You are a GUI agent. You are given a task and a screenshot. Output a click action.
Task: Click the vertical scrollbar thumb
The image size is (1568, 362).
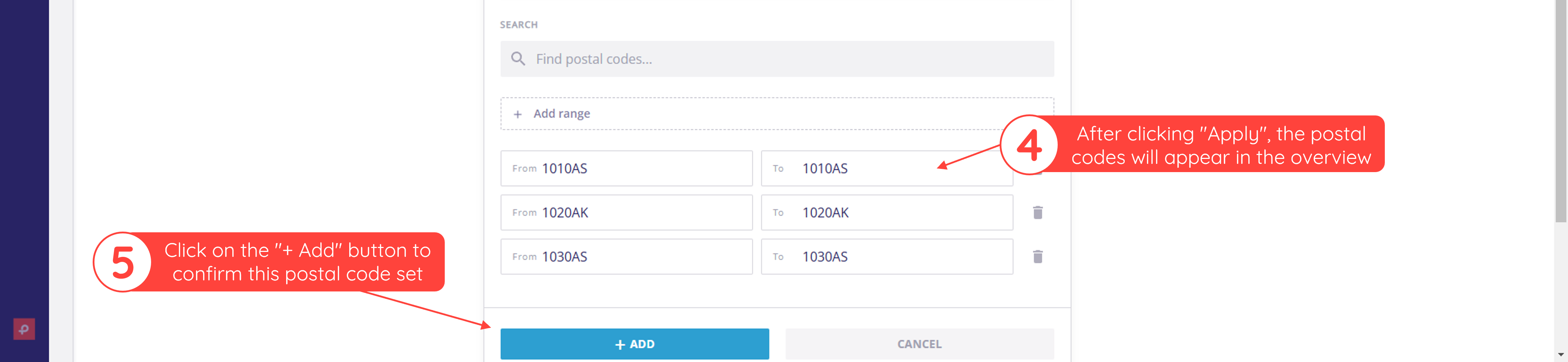pyautogui.click(x=1561, y=111)
